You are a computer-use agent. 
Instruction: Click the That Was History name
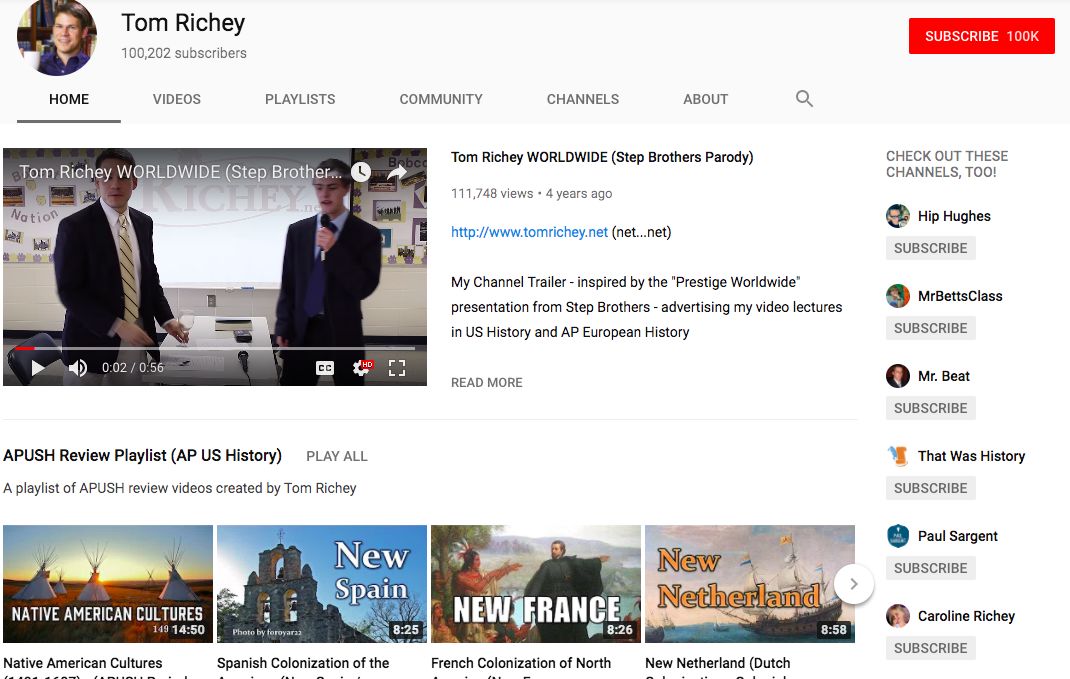click(971, 456)
